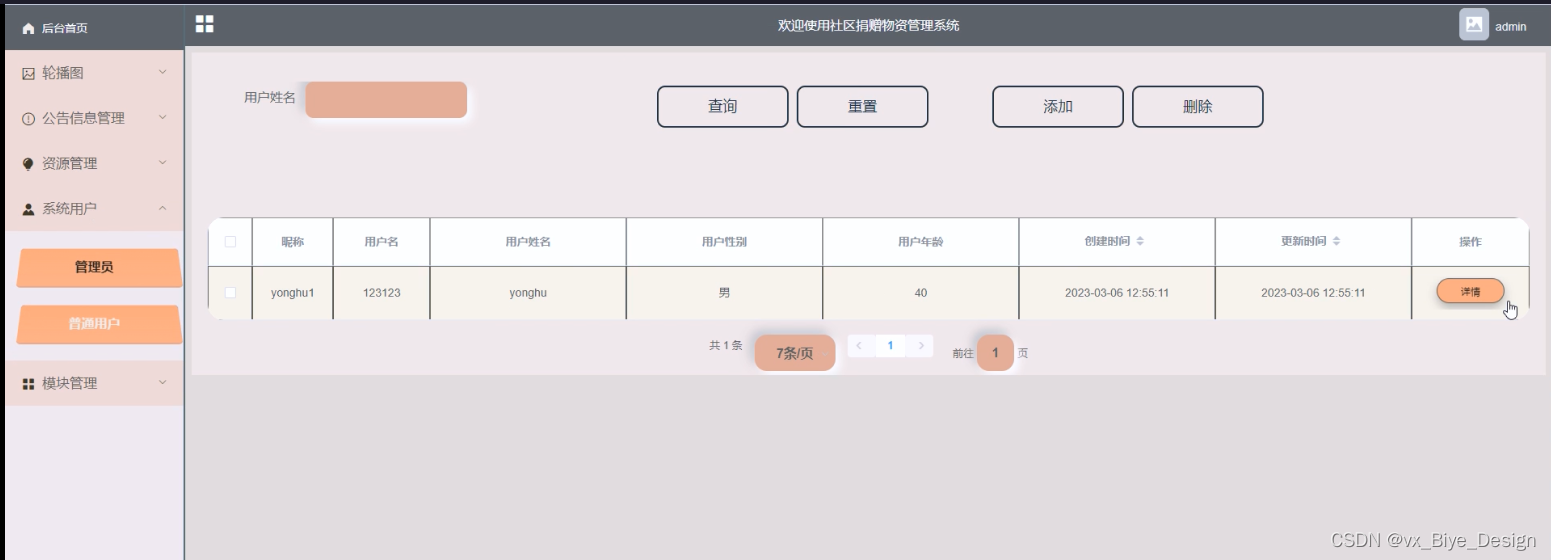
Task: Click the 用户性别 column header
Action: click(724, 242)
